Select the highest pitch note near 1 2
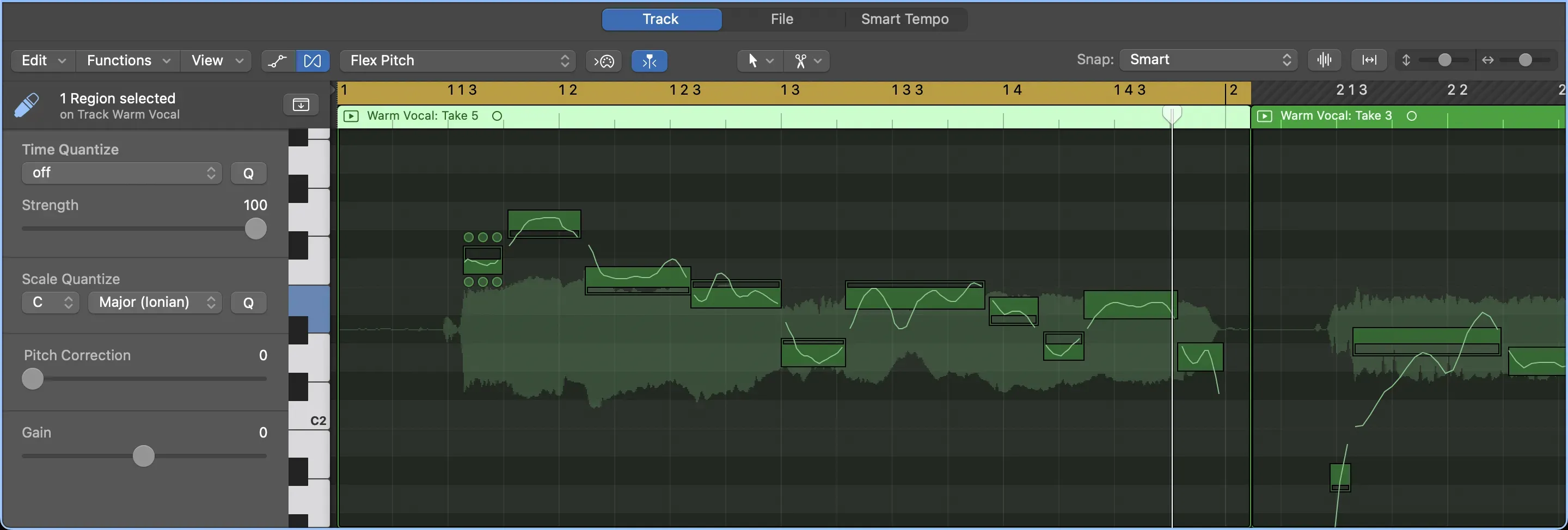Image resolution: width=1568 pixels, height=530 pixels. point(544,224)
